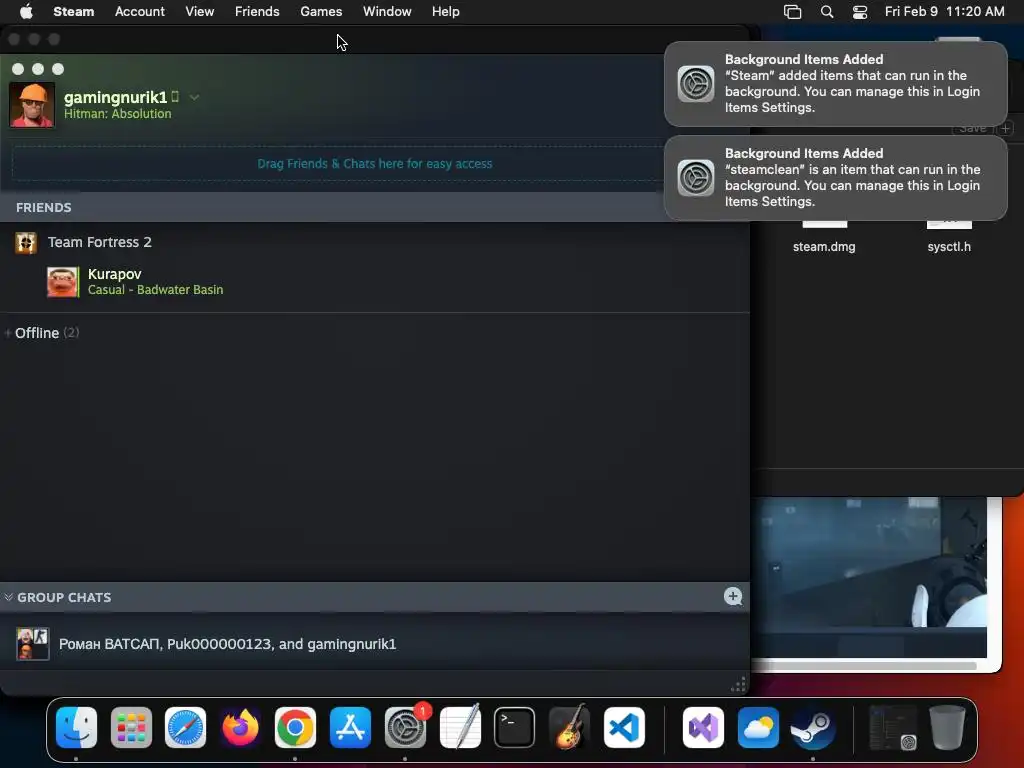
Task: Open System Settings from the Dock
Action: click(405, 728)
